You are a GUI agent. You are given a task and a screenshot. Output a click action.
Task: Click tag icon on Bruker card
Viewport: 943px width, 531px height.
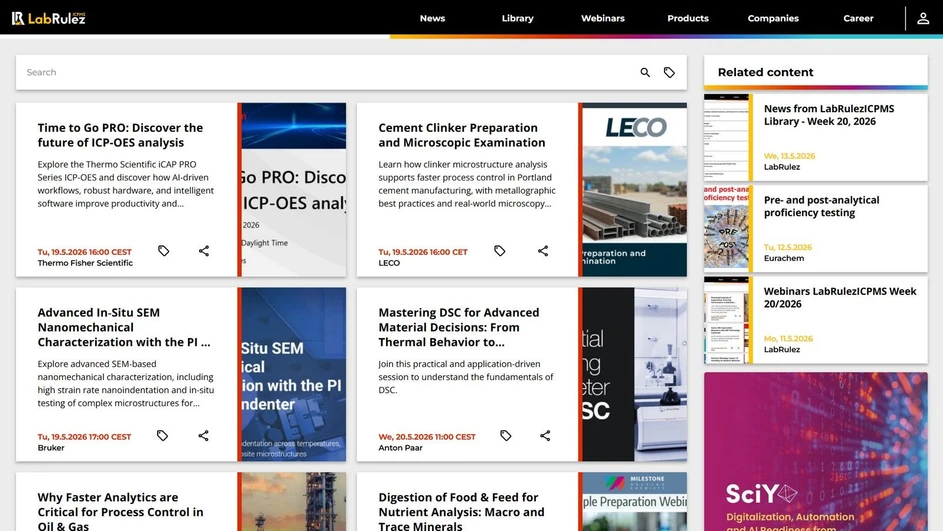162,435
